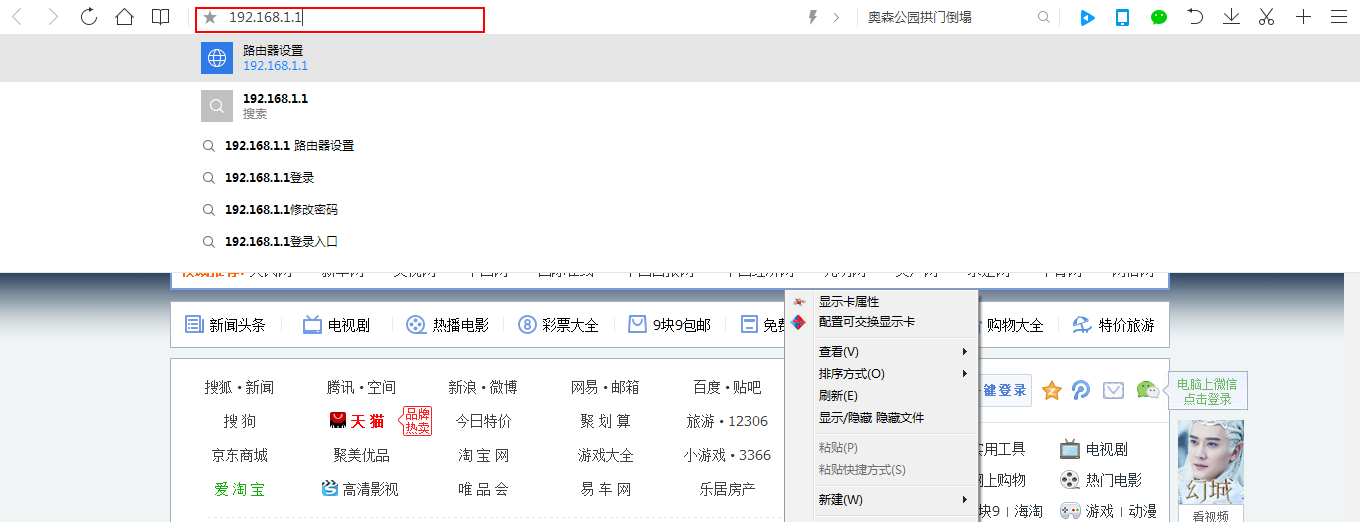1360x522 pixels.
Task: Open the bookmarks book icon
Action: [x=160, y=17]
